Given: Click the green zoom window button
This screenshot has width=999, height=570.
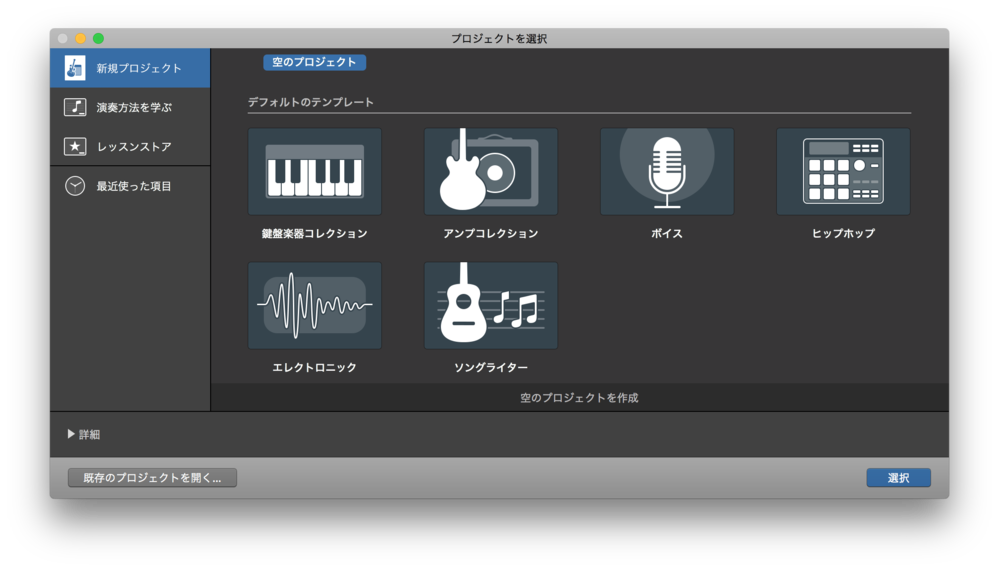Looking at the screenshot, I should click(x=98, y=38).
